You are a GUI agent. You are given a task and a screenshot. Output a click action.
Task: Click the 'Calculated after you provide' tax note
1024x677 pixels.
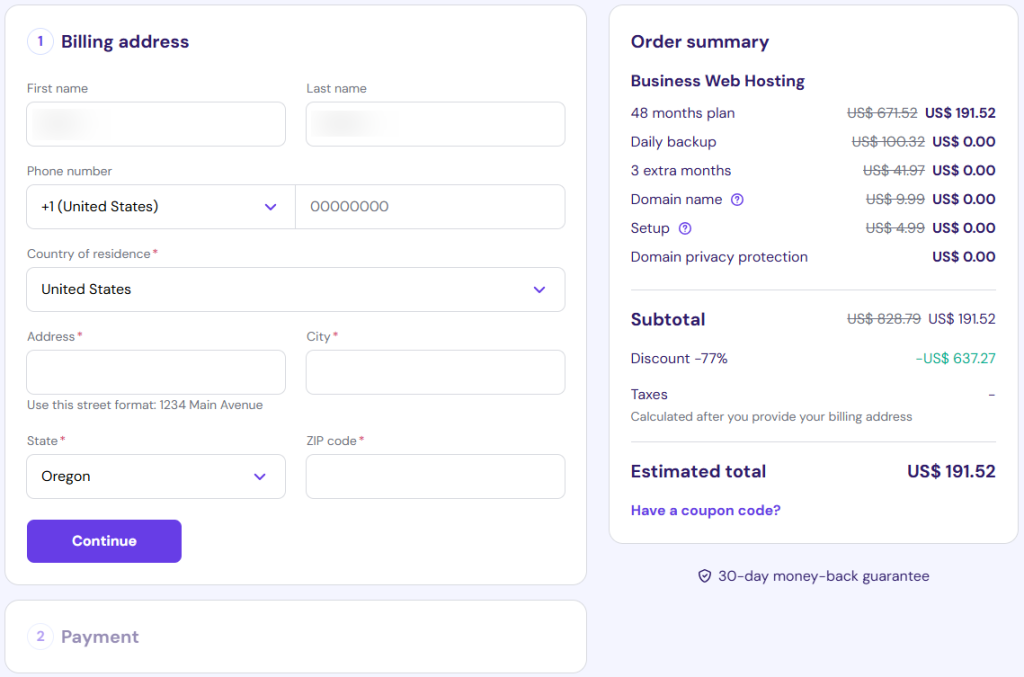click(x=771, y=417)
